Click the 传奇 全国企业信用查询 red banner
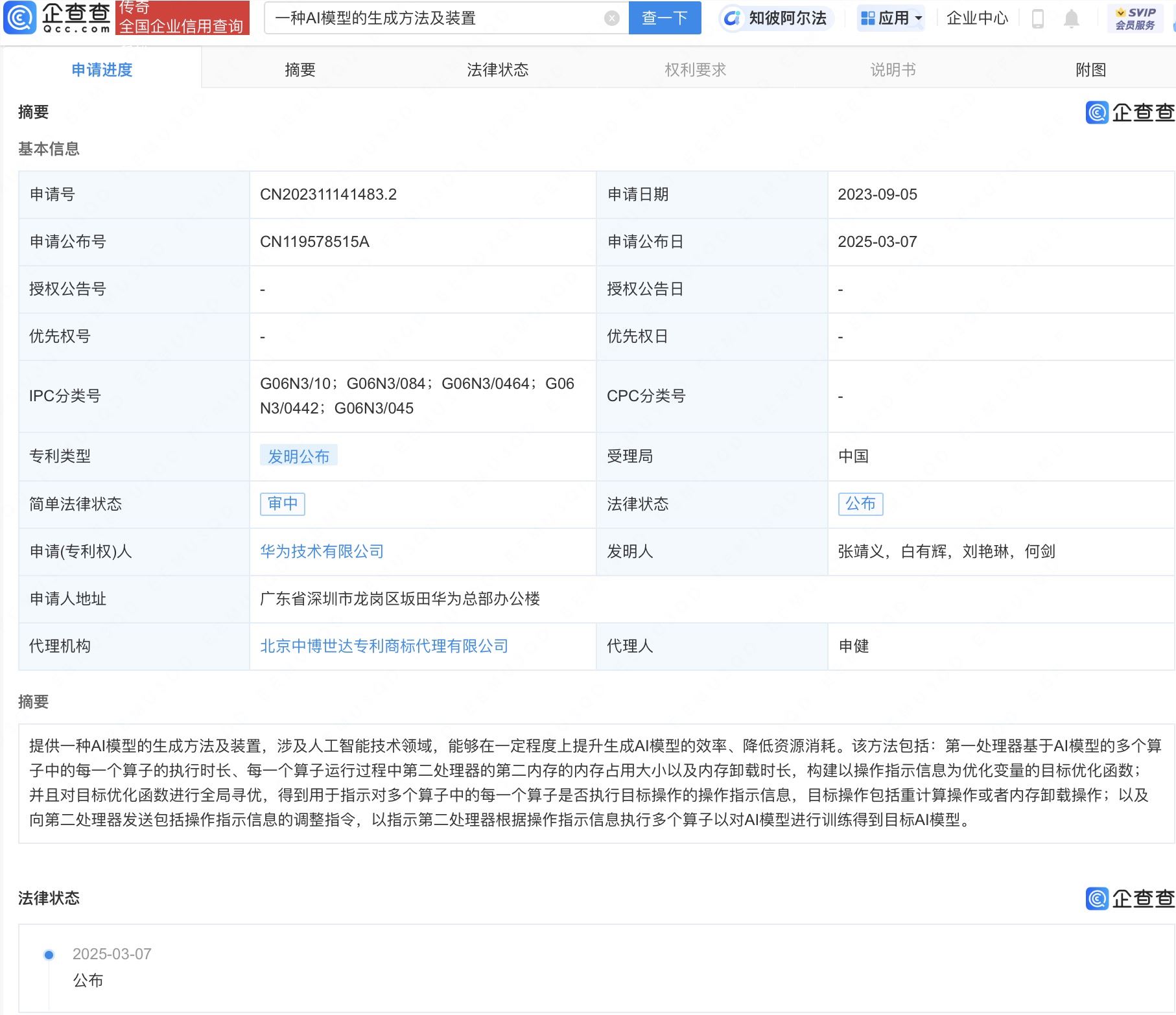Image resolution: width=1176 pixels, height=1015 pixels. [x=182, y=18]
